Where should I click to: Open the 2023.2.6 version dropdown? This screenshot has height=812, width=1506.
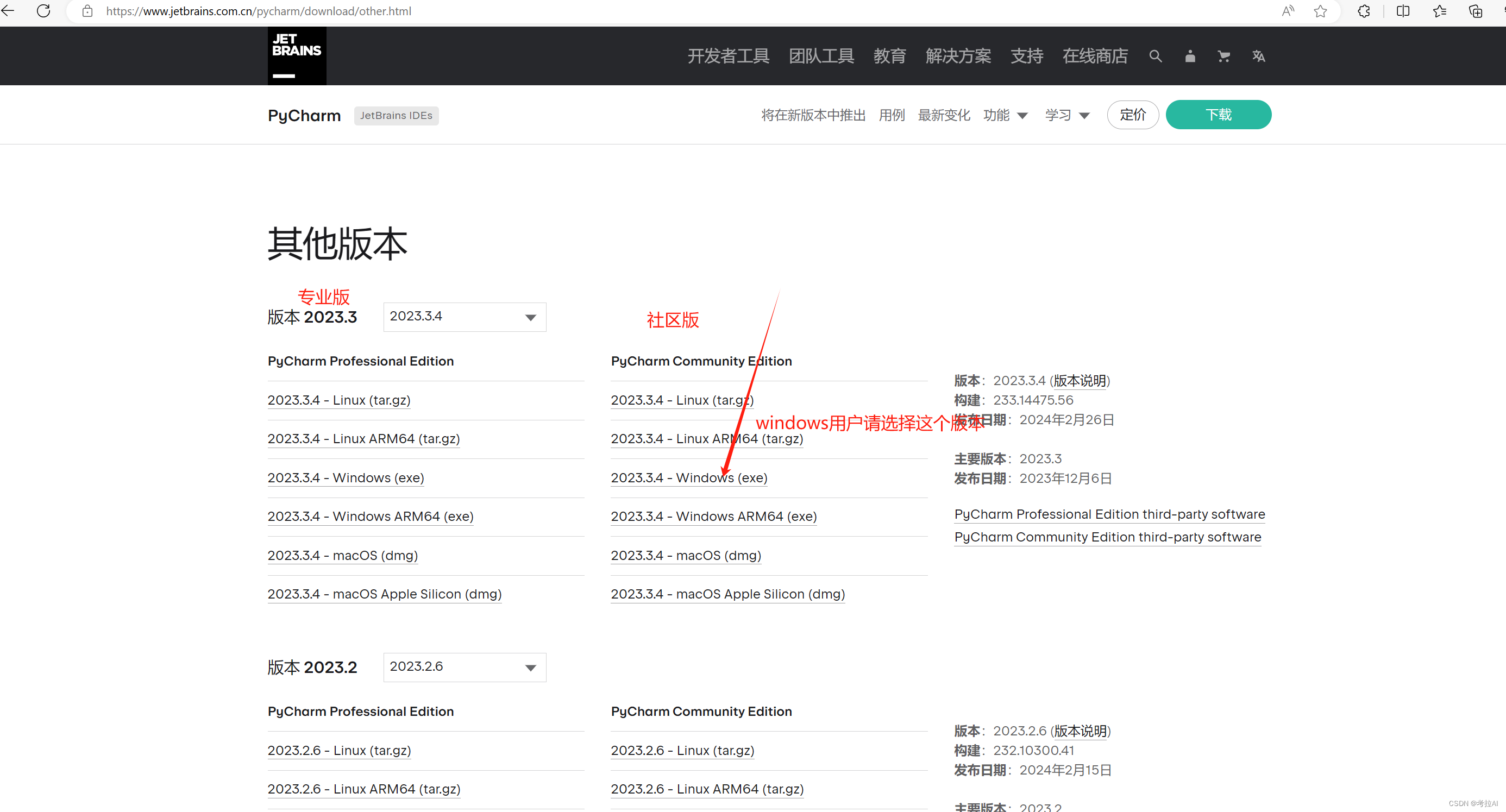click(x=465, y=667)
